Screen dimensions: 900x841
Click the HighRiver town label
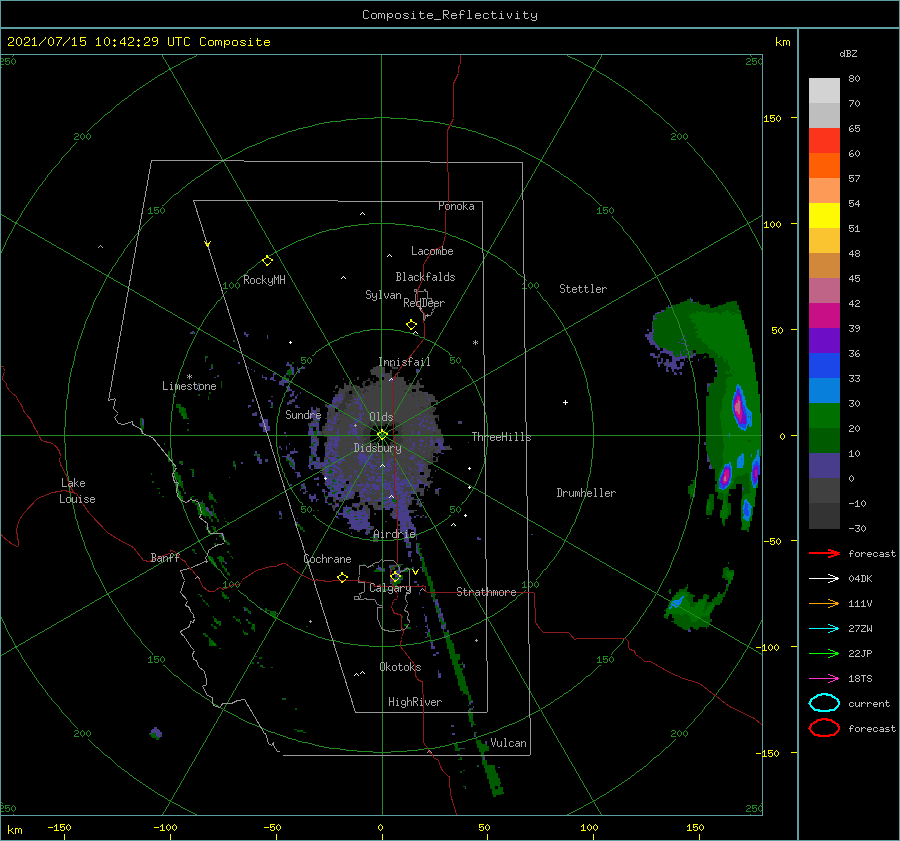(x=414, y=702)
